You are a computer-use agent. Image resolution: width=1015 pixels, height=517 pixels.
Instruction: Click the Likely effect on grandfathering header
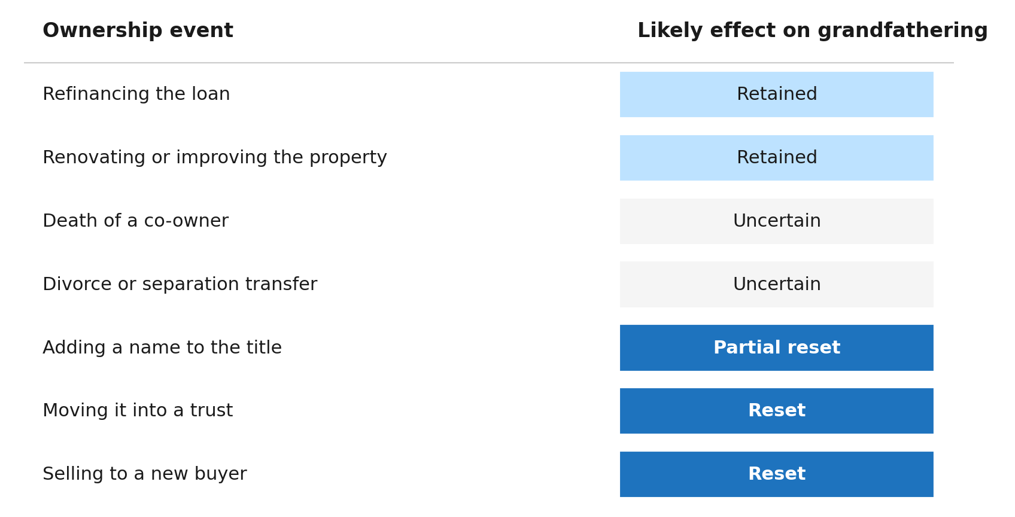812,30
